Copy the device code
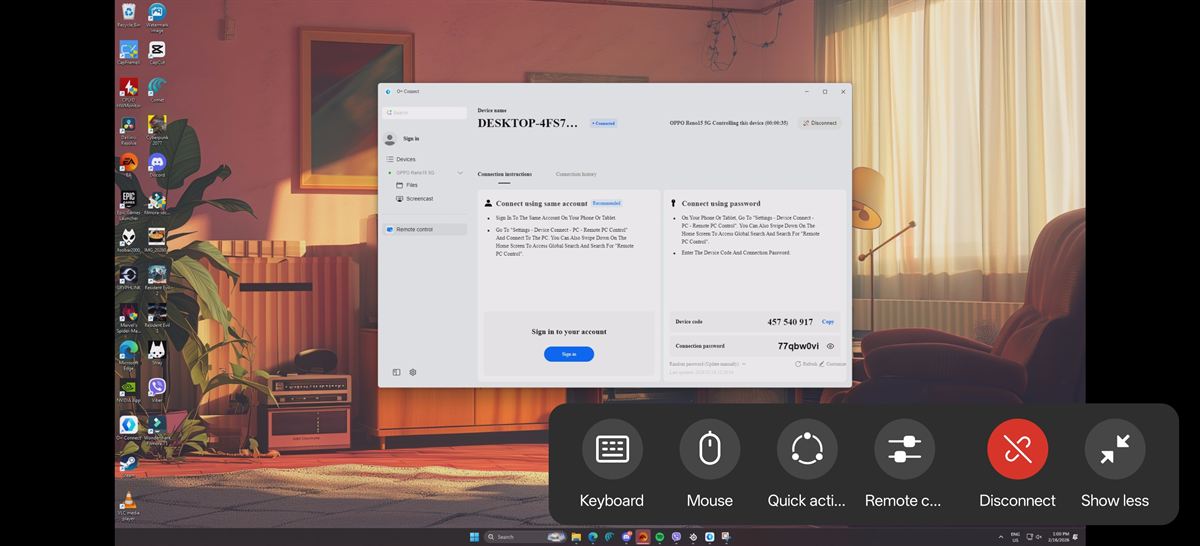Screen dimensions: 1200x546 click(x=828, y=322)
